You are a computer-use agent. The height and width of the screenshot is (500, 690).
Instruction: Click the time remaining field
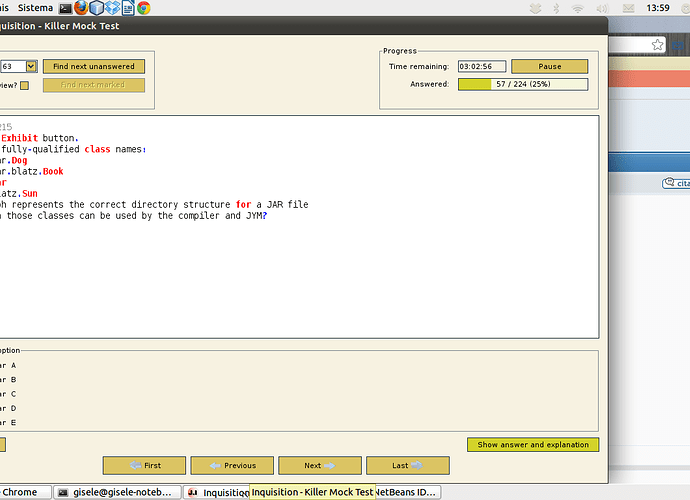pos(482,66)
